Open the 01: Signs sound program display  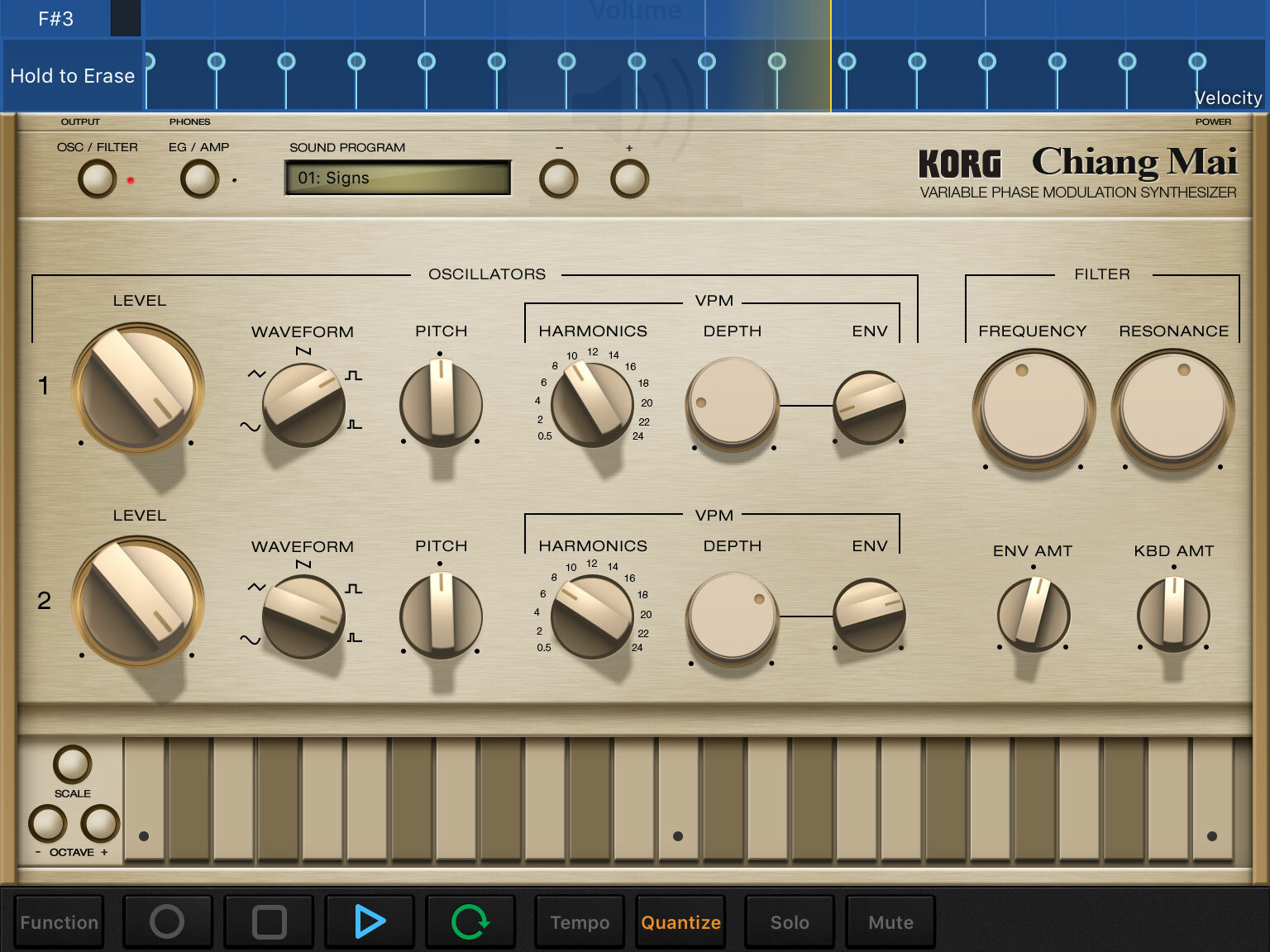(398, 178)
